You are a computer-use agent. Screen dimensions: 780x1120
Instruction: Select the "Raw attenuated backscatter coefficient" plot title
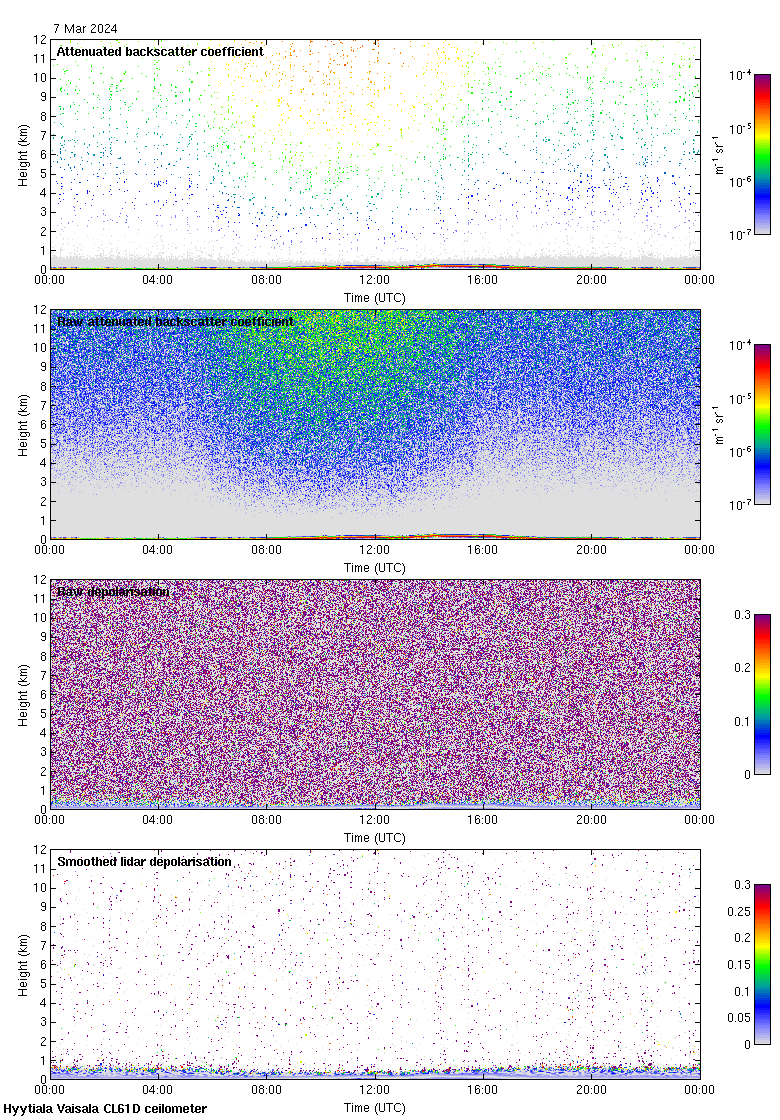[x=175, y=321]
